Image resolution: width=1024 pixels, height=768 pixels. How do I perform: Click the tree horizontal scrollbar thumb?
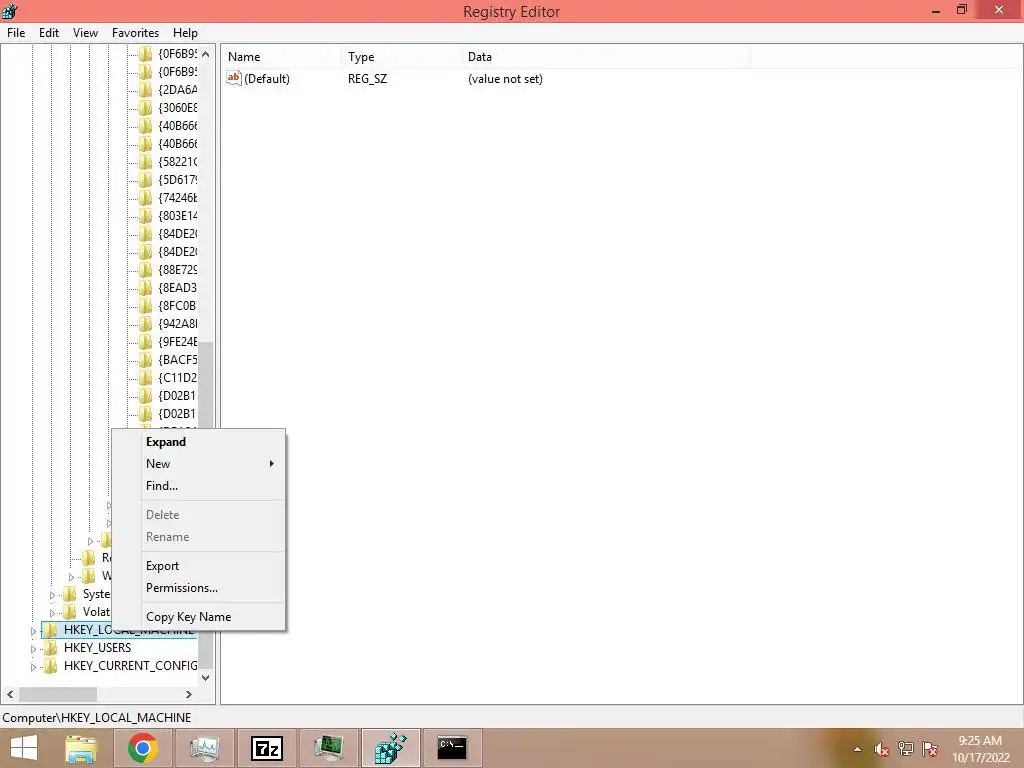click(x=58, y=694)
